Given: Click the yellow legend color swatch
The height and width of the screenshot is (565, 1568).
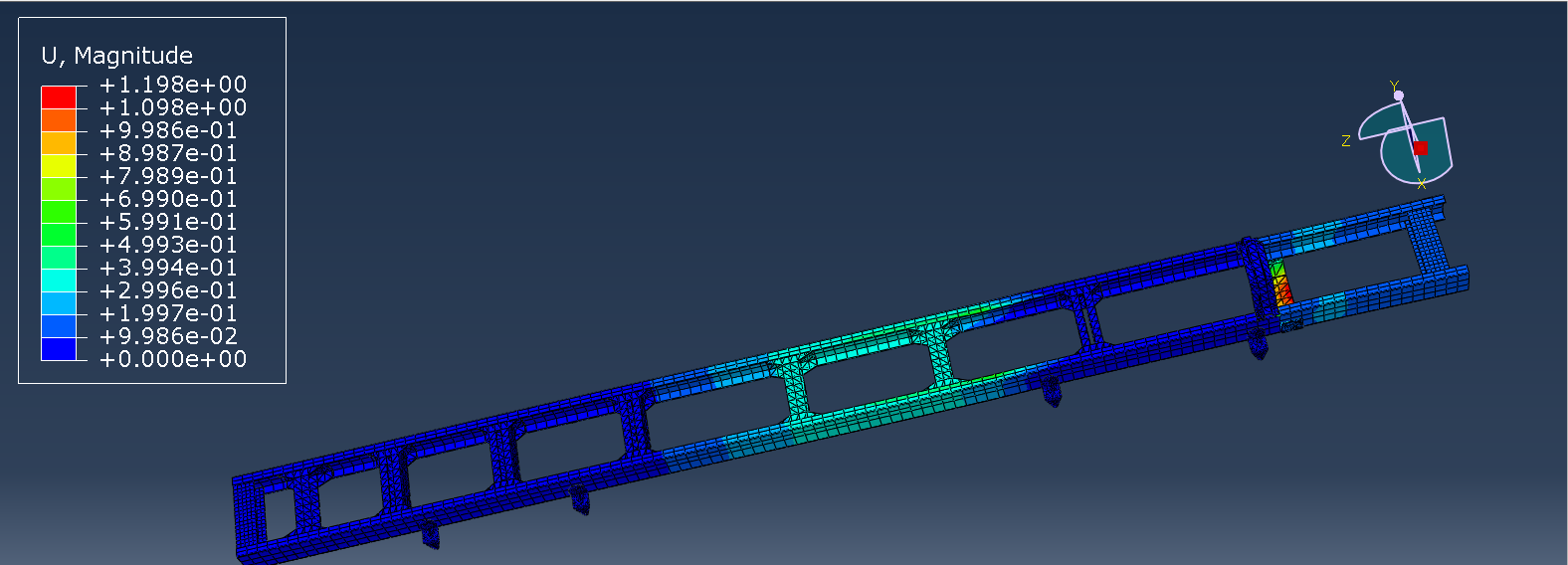Looking at the screenshot, I should [x=58, y=165].
